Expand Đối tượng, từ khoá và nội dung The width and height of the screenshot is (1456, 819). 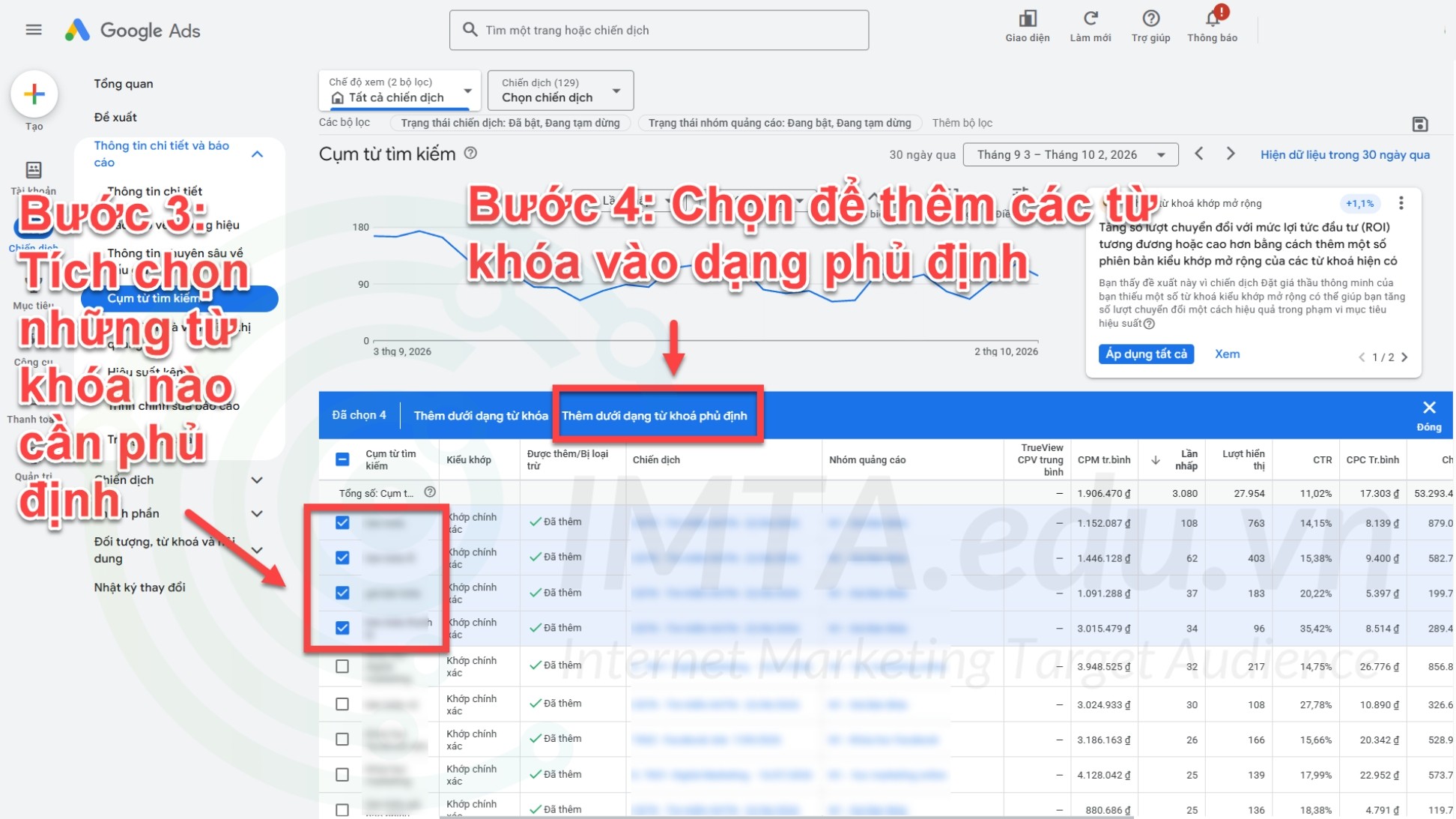pyautogui.click(x=257, y=550)
